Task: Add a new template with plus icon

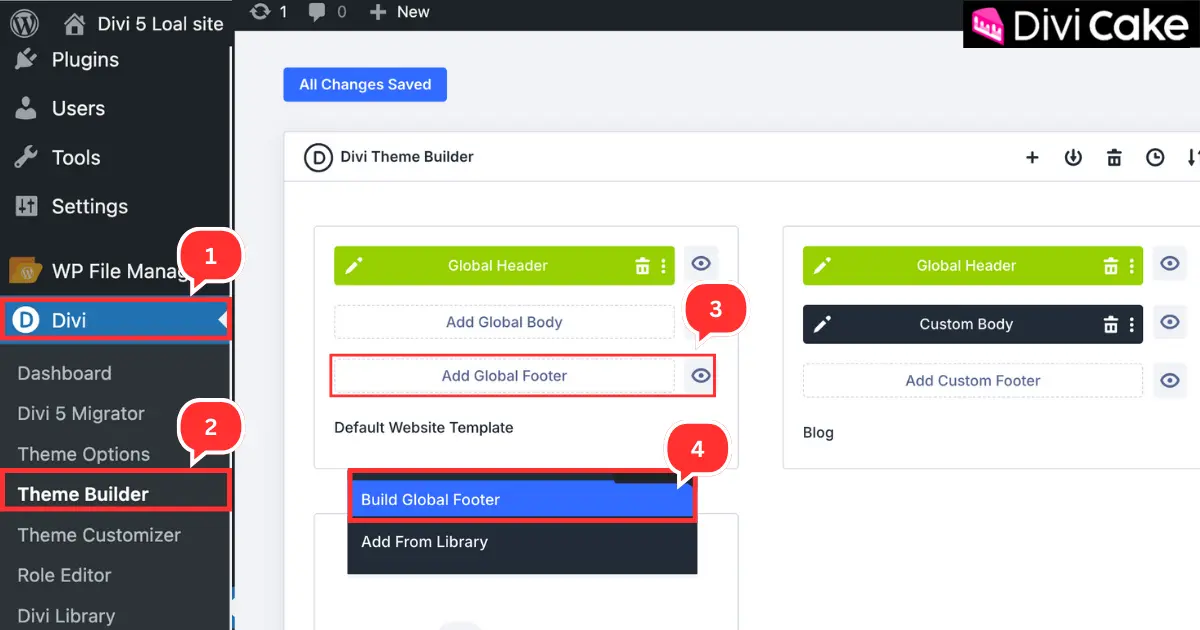Action: (x=1032, y=157)
